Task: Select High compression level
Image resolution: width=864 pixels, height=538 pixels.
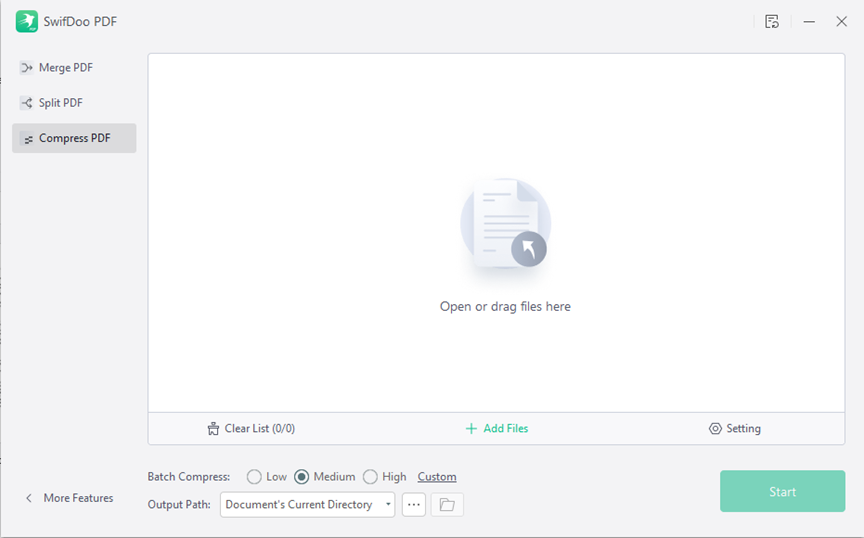Action: [x=370, y=476]
